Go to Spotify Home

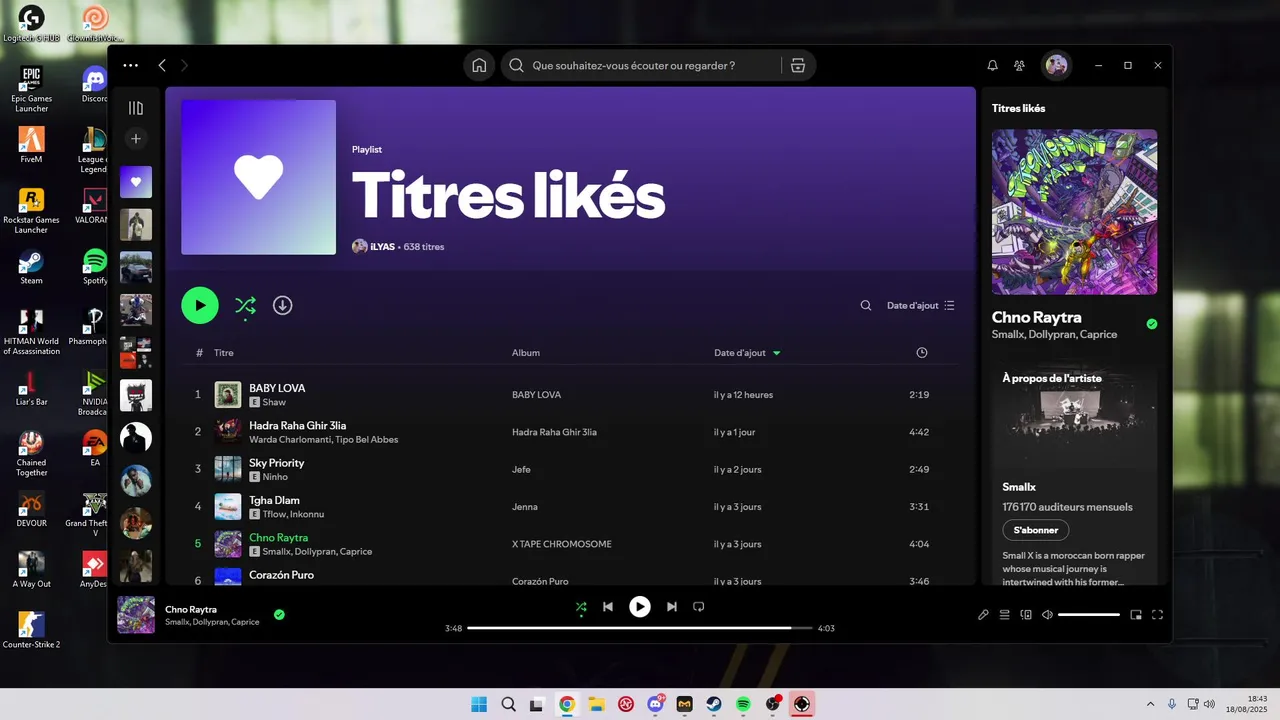pos(479,65)
